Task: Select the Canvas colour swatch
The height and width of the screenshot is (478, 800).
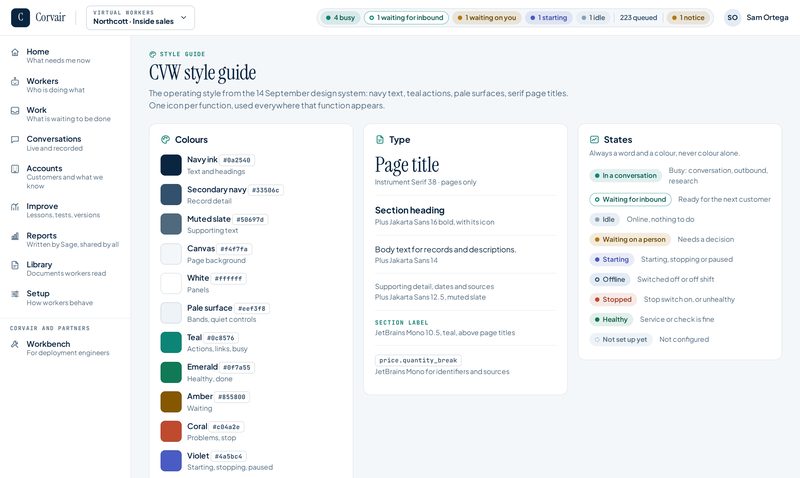Action: point(171,254)
